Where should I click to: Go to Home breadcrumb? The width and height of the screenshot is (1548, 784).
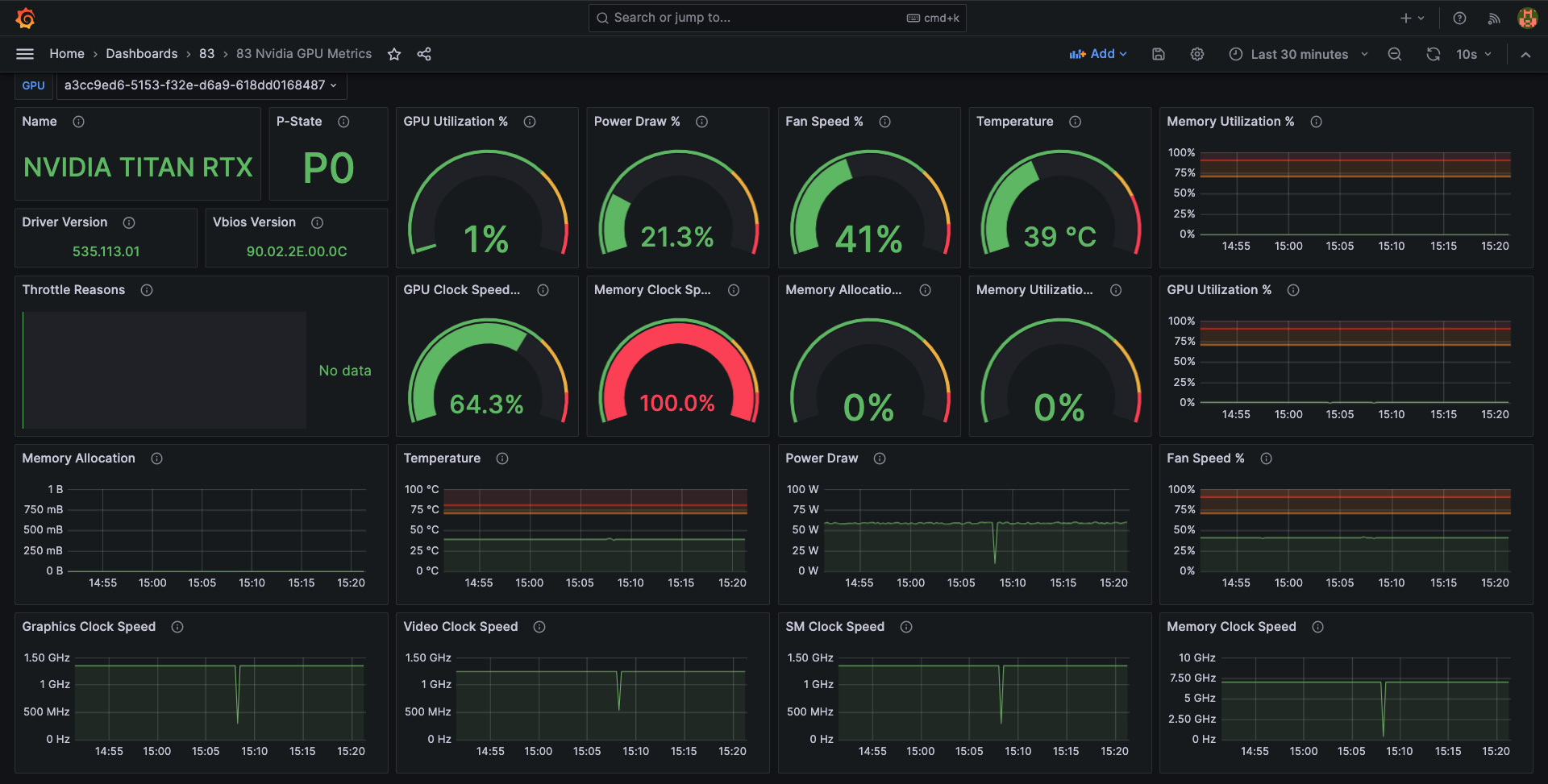(x=67, y=54)
